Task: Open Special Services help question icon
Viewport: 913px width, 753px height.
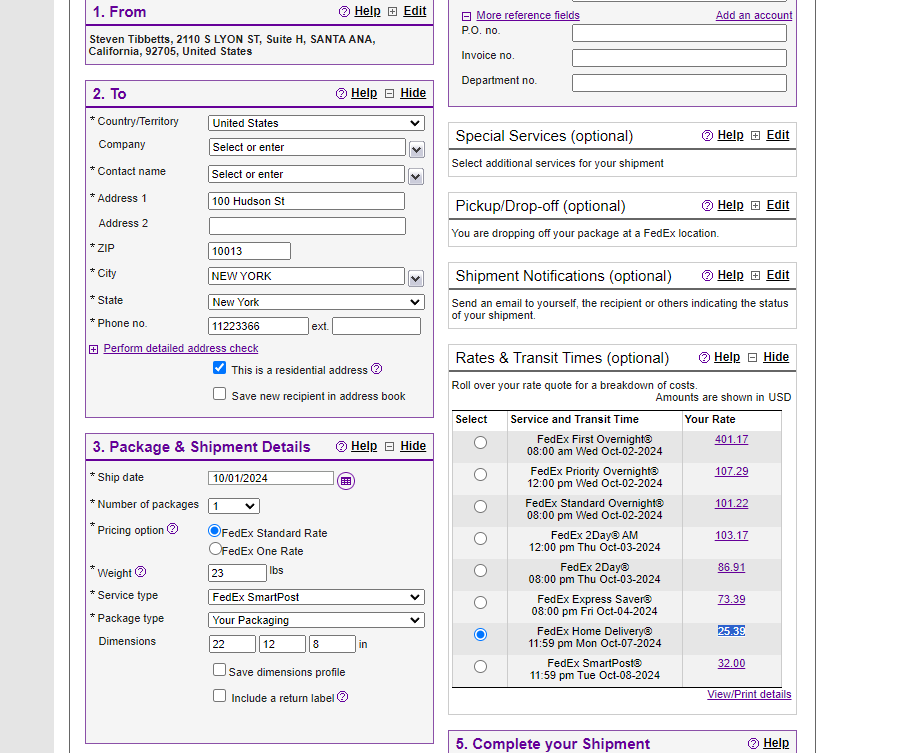Action: coord(707,136)
